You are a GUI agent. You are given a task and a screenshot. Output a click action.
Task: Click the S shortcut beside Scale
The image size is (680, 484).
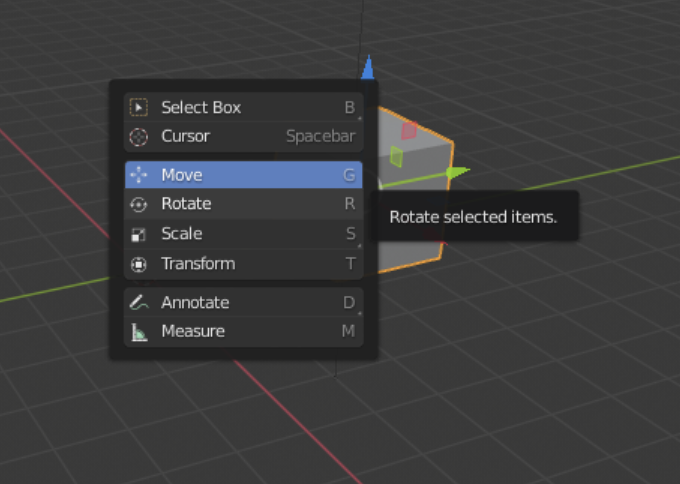(x=351, y=234)
